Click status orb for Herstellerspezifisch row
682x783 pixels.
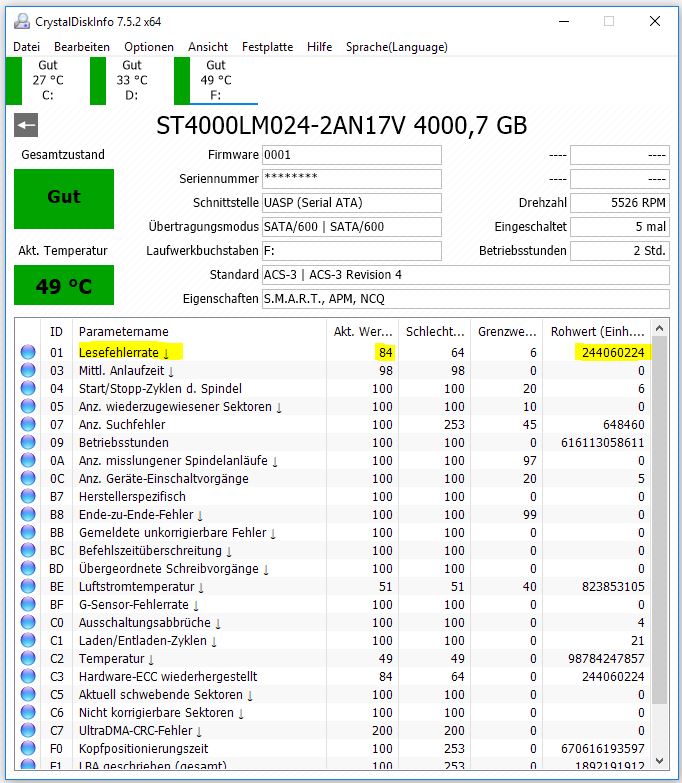point(28,496)
